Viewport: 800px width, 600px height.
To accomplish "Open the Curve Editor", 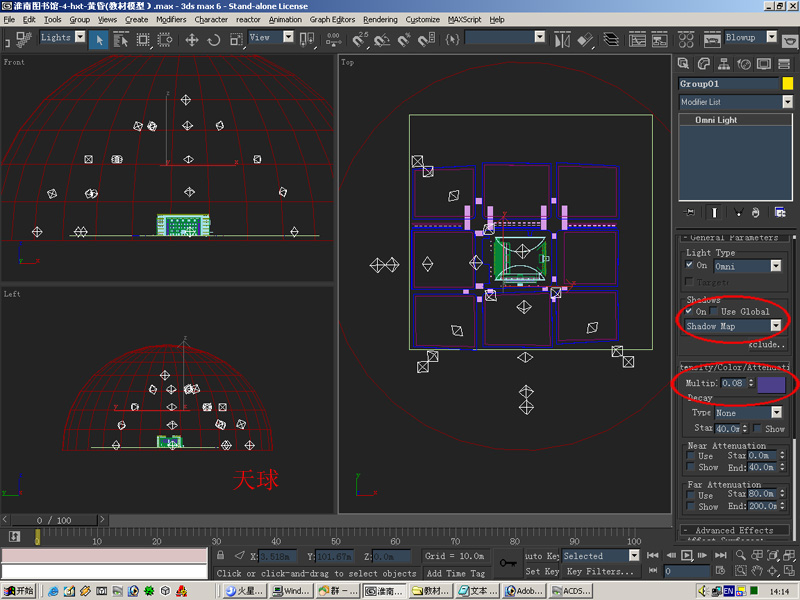I will coord(637,39).
